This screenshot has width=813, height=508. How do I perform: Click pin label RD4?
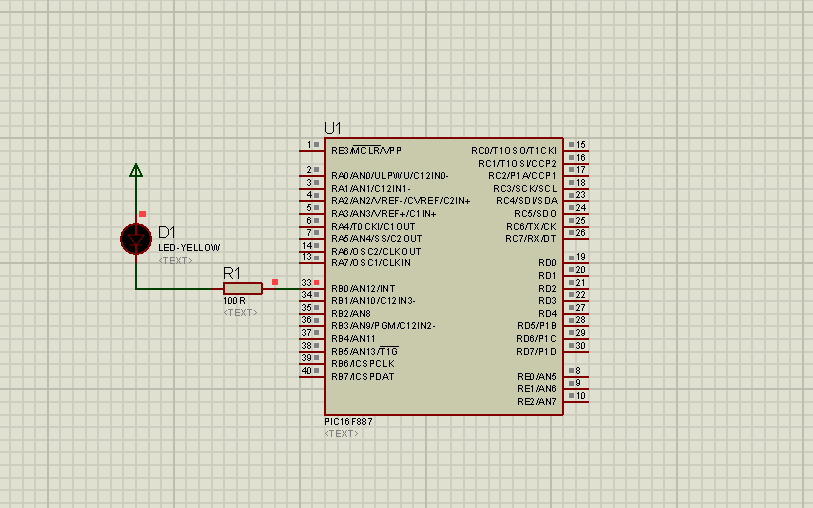click(x=548, y=314)
